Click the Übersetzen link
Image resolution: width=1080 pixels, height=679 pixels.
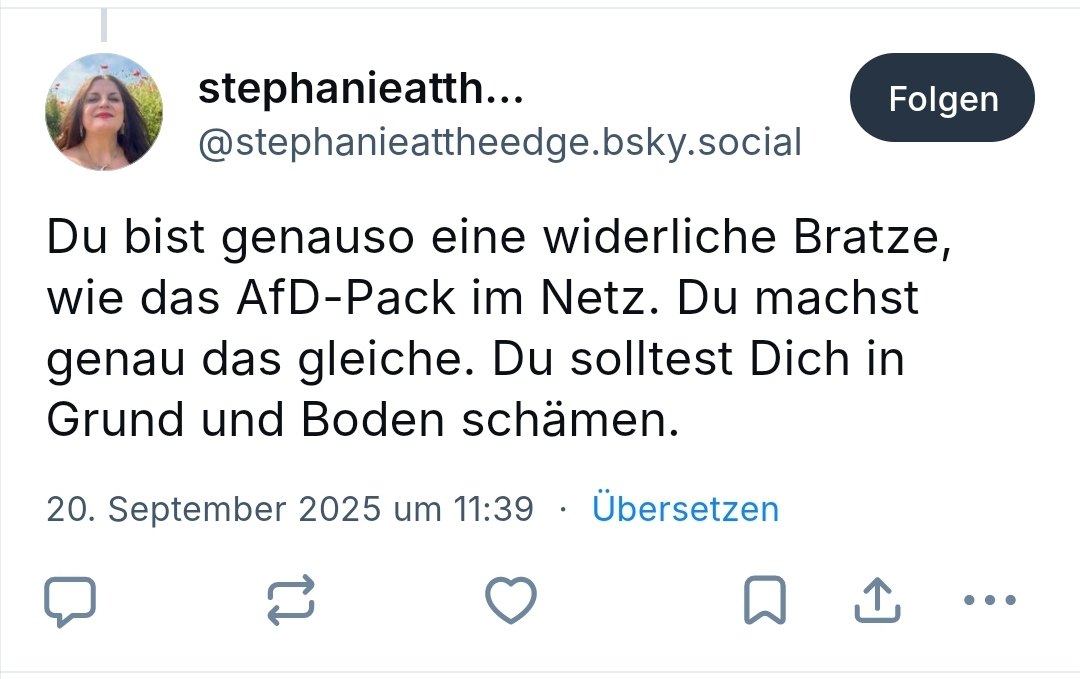pos(685,509)
